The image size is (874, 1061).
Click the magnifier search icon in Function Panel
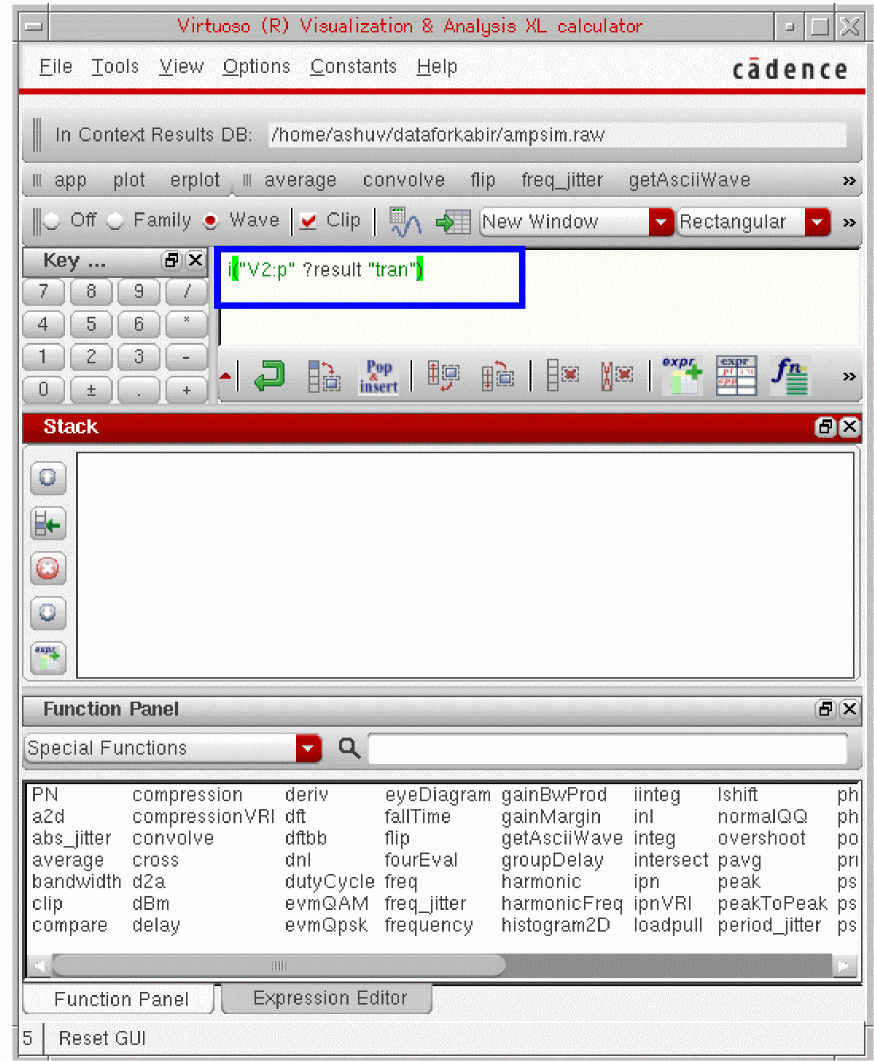click(349, 748)
